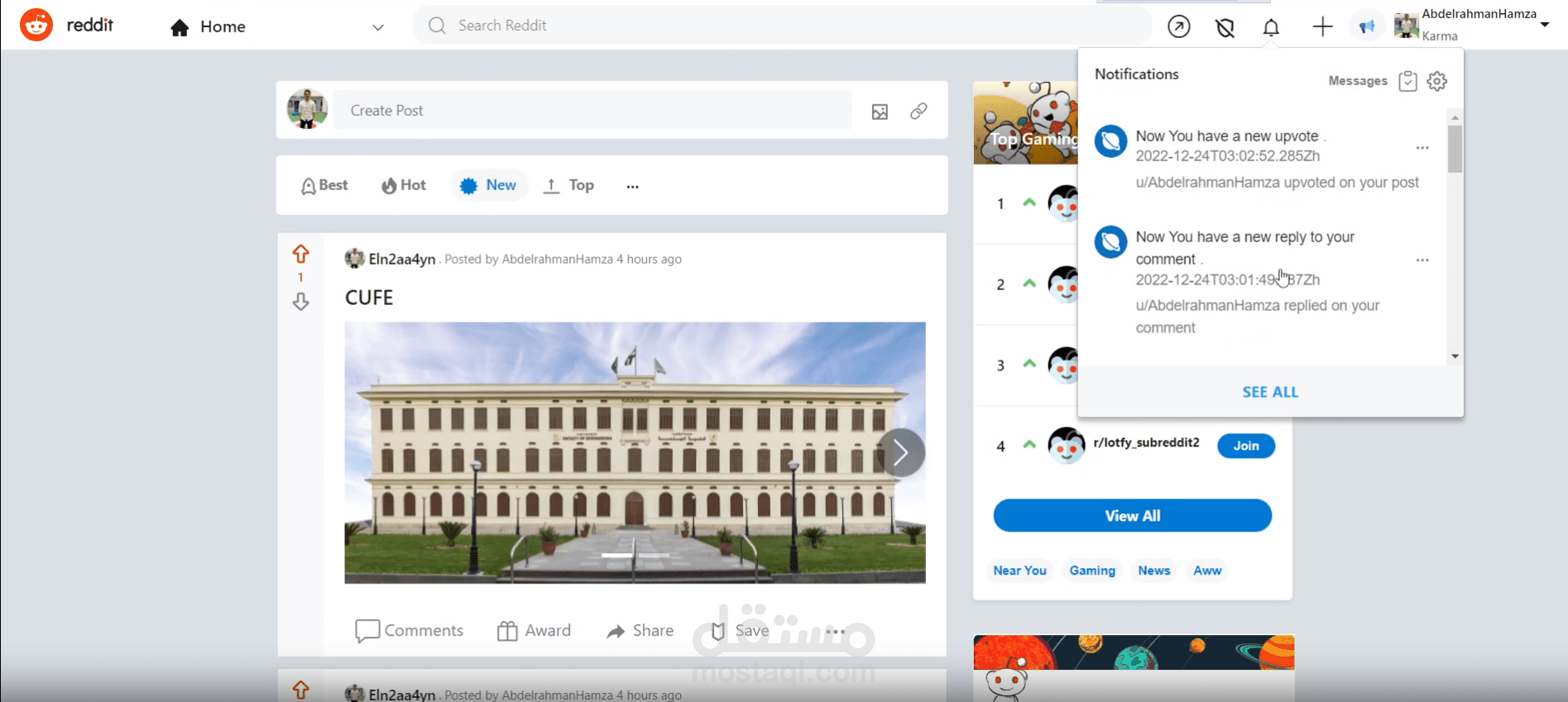
Task: Sort feed by New
Action: (489, 185)
